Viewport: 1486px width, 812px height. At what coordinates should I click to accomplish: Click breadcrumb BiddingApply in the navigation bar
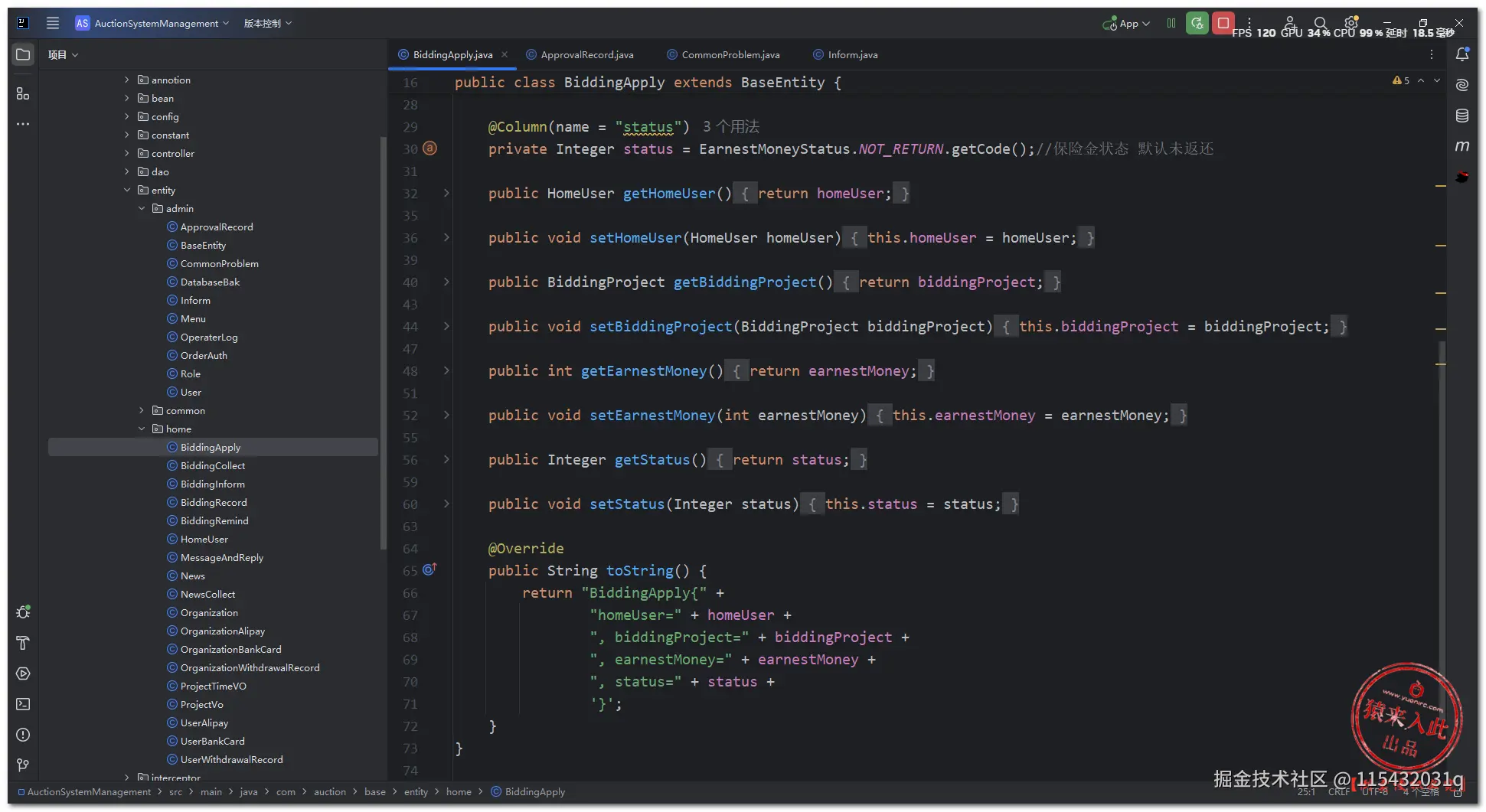click(528, 792)
